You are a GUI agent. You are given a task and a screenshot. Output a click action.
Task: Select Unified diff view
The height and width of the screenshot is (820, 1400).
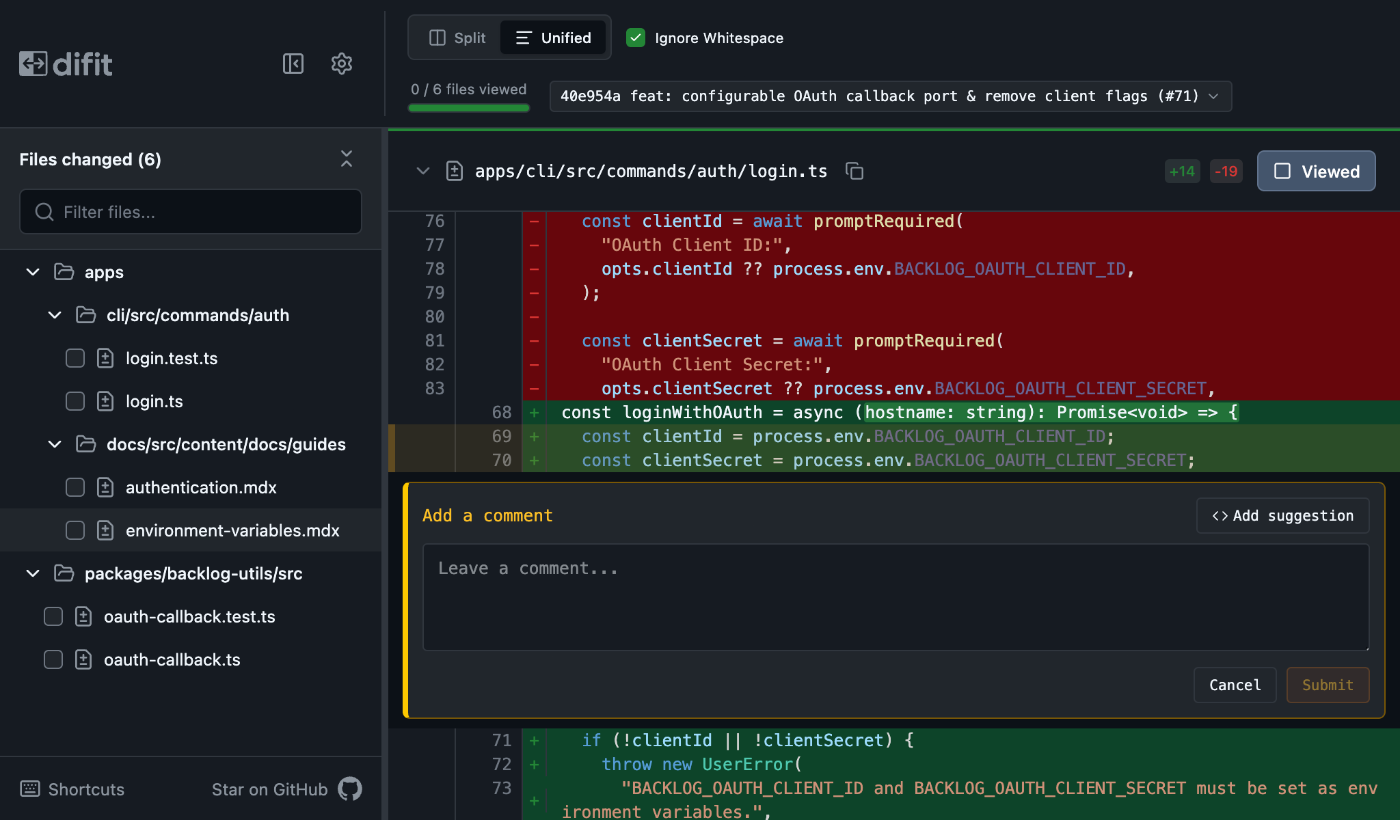click(553, 38)
